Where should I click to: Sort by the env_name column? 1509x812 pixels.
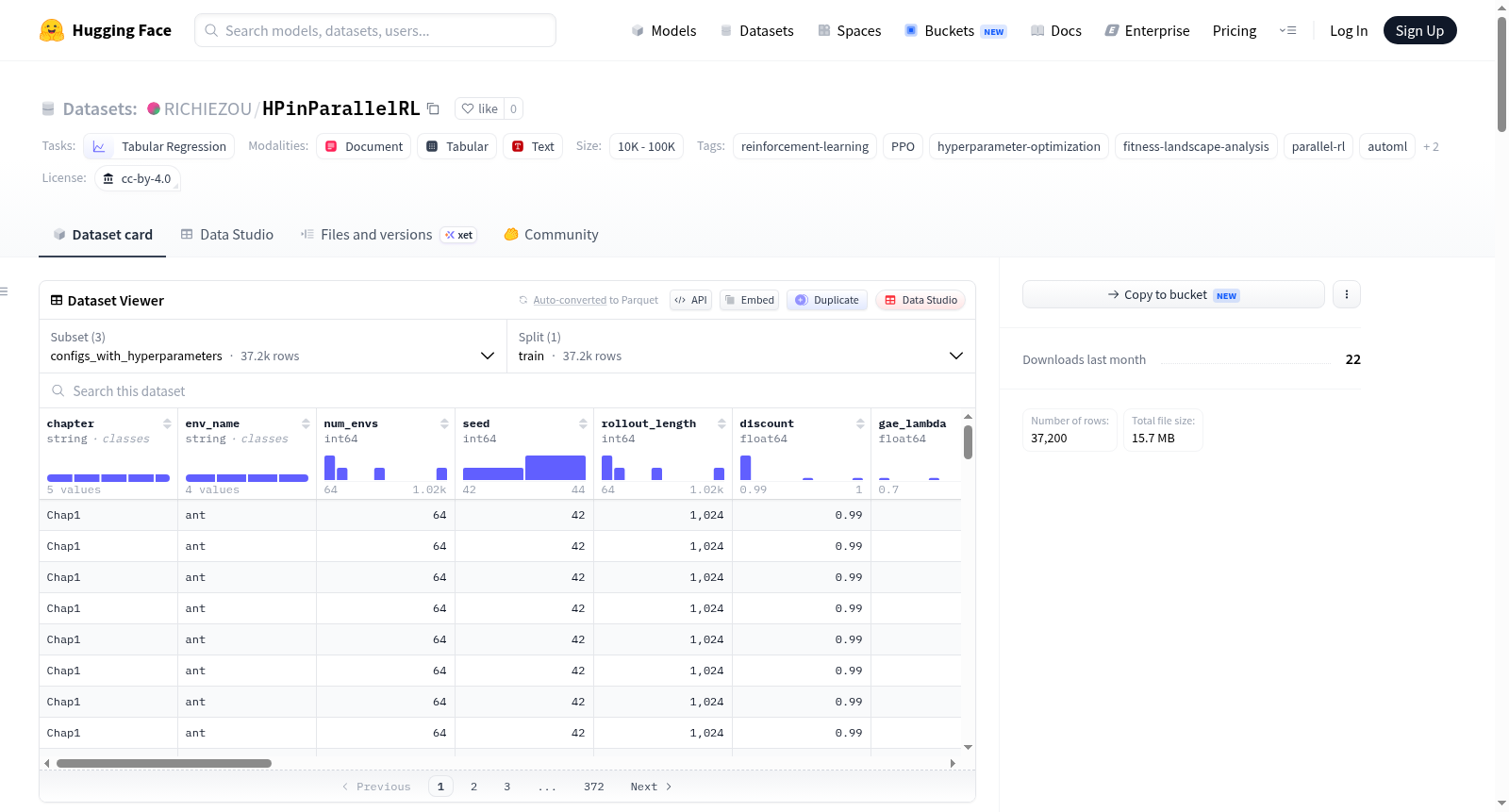coord(306,423)
